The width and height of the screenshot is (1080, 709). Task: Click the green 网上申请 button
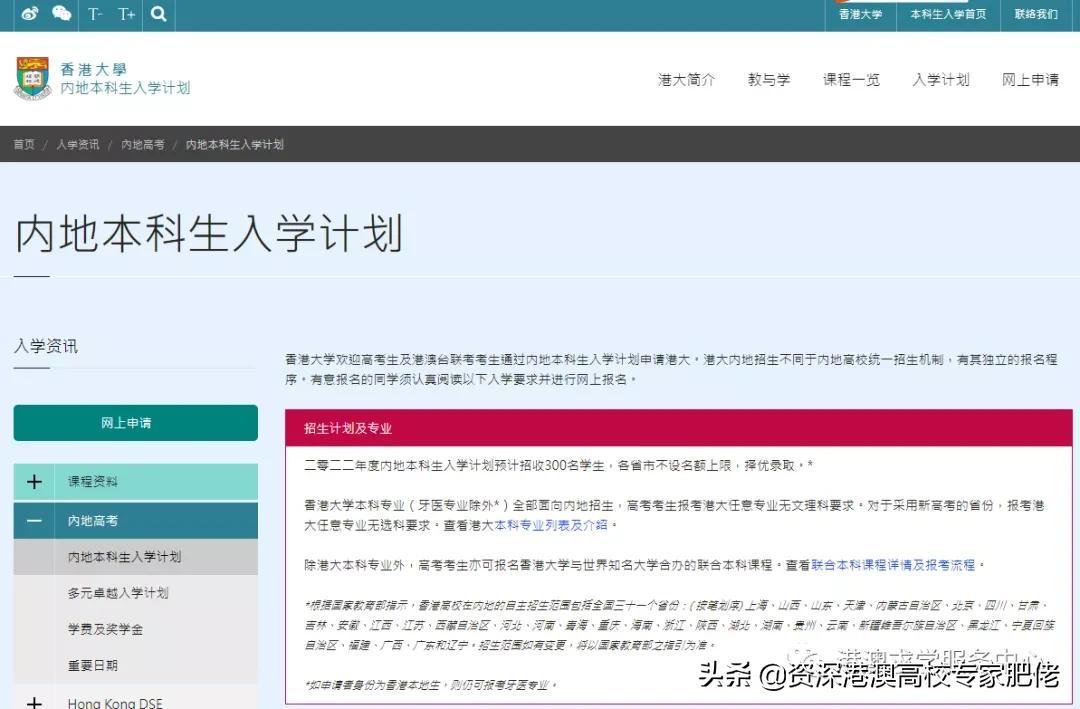tap(136, 422)
